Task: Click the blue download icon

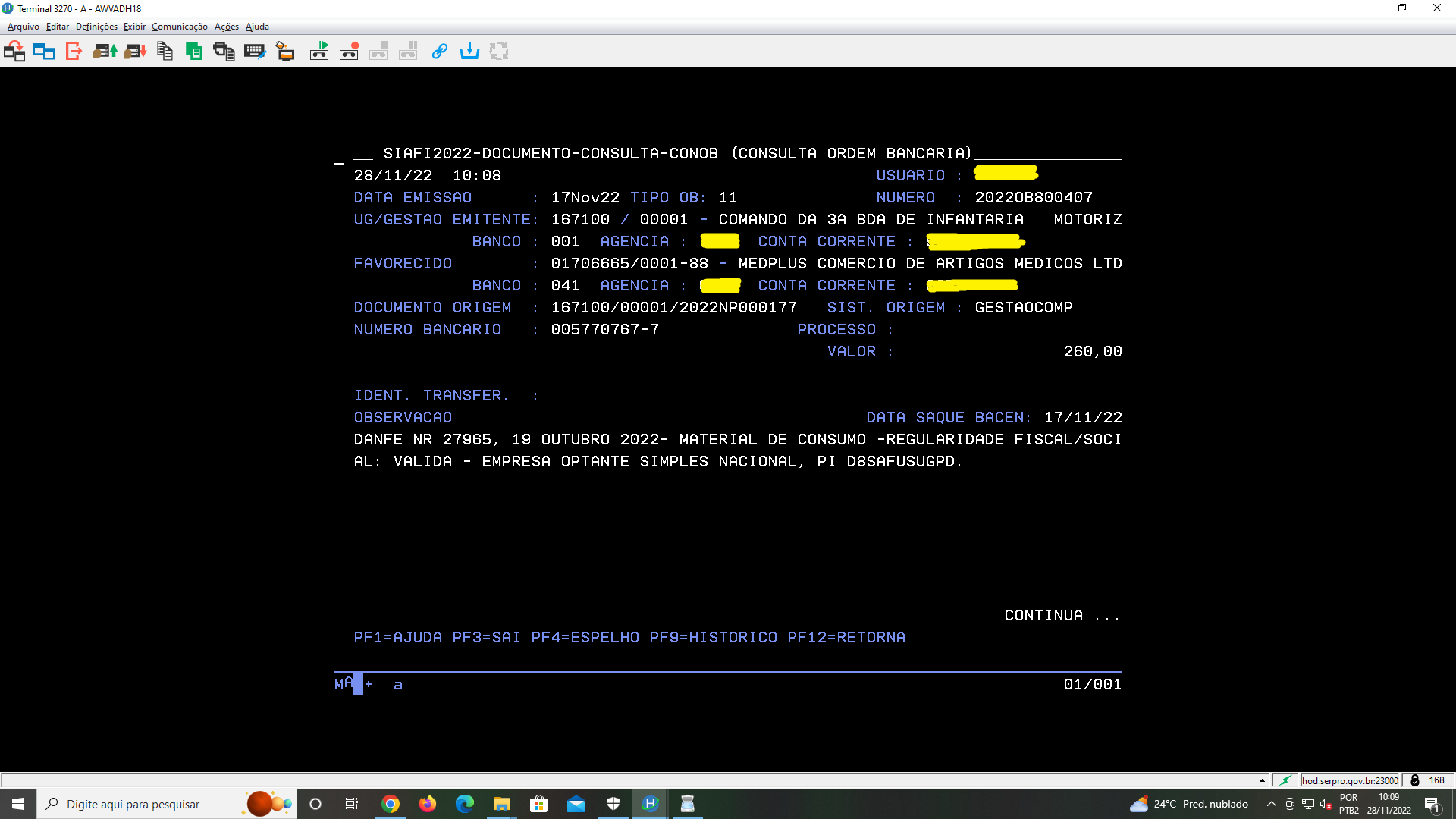Action: click(469, 52)
